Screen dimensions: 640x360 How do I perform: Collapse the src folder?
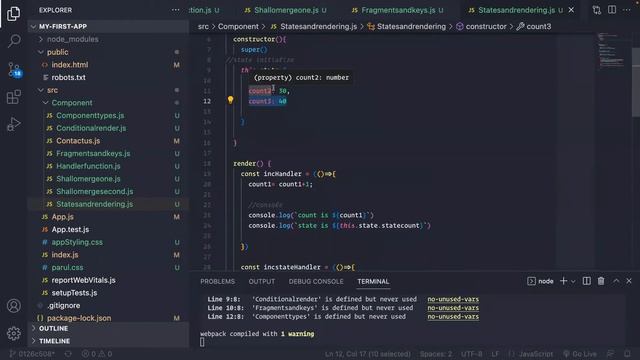[52, 90]
